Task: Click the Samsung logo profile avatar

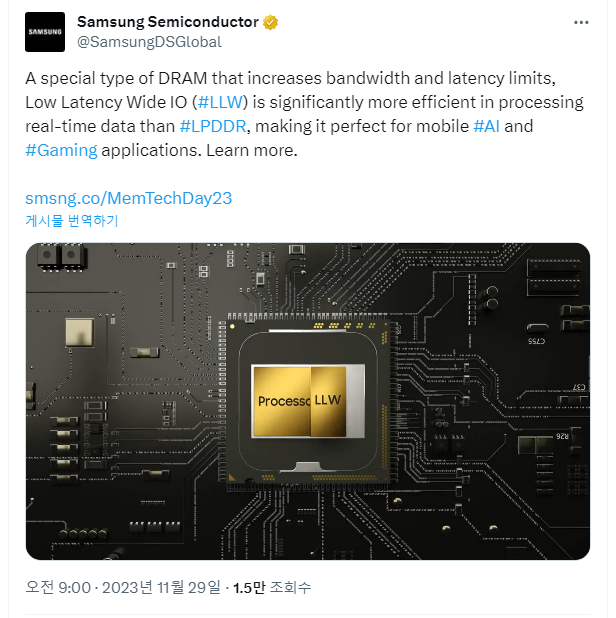Action: pyautogui.click(x=45, y=32)
